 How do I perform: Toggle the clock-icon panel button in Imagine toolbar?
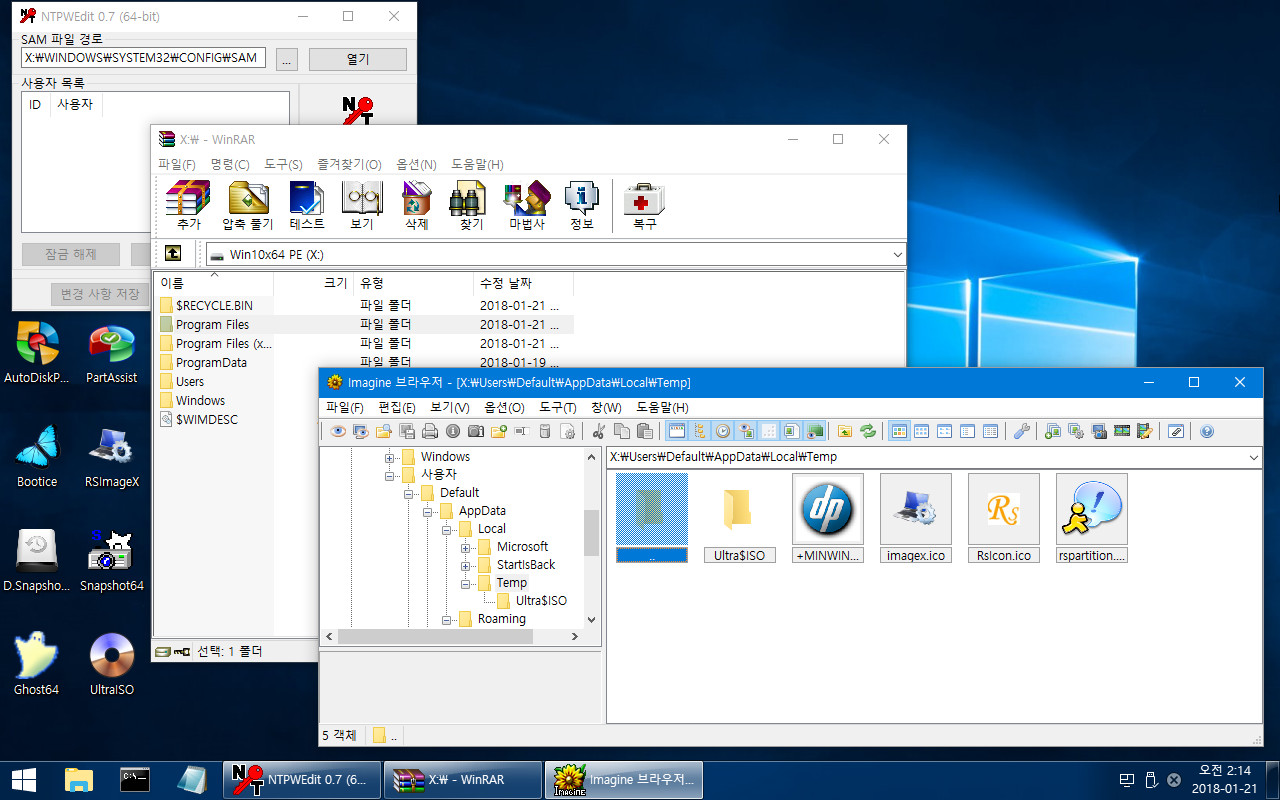pyautogui.click(x=722, y=431)
